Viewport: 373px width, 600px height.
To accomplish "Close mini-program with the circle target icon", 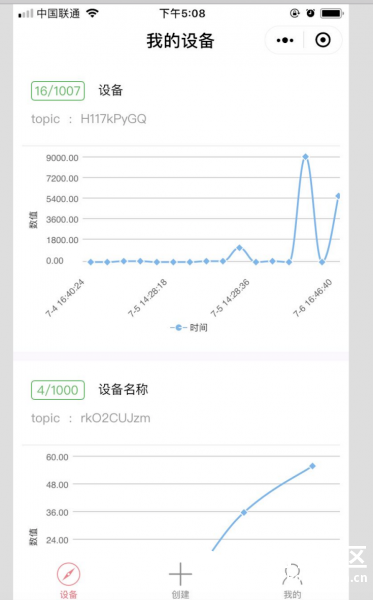I will [323, 40].
